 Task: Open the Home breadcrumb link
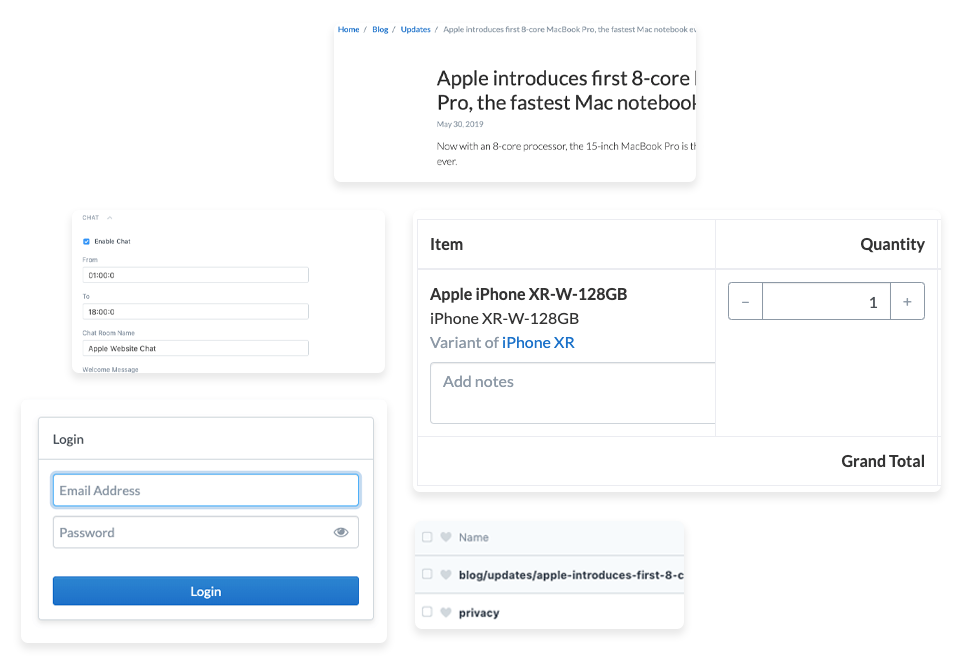point(348,30)
